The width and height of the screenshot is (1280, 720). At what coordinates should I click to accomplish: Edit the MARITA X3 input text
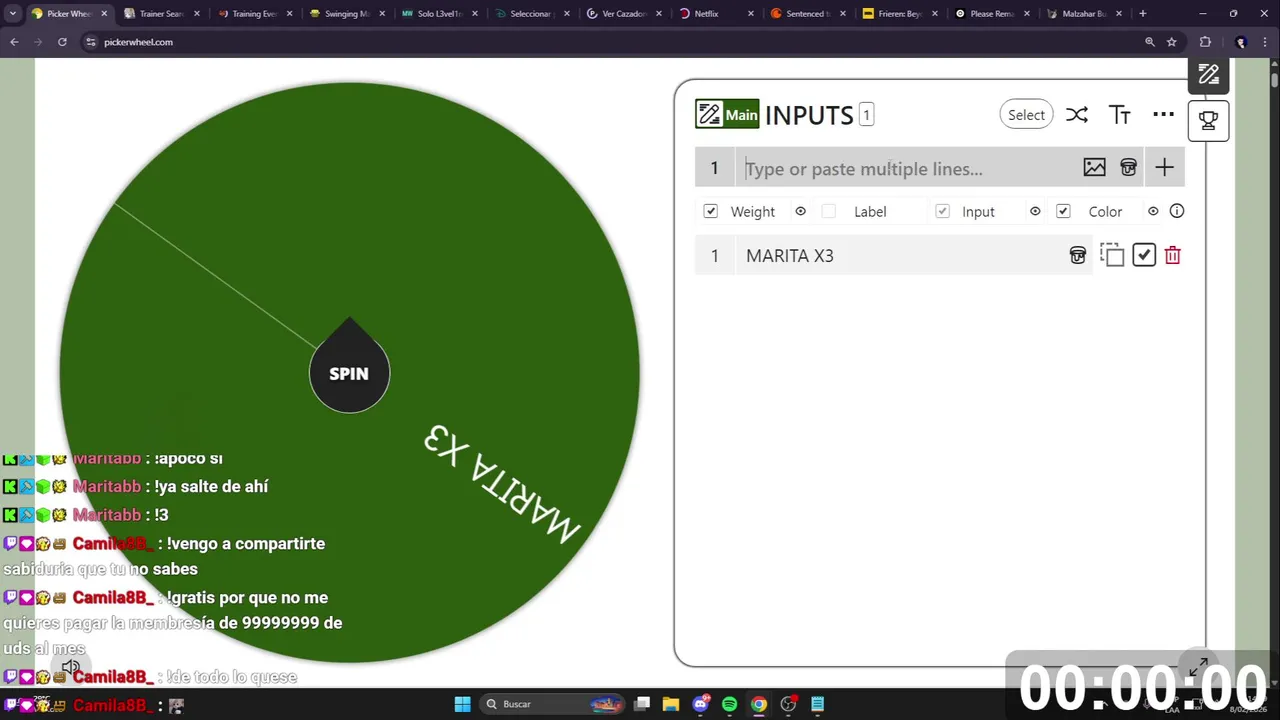pyautogui.click(x=900, y=256)
